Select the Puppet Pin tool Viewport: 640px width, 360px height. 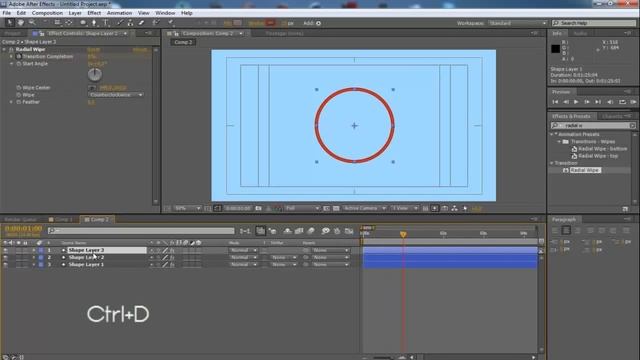click(x=171, y=23)
